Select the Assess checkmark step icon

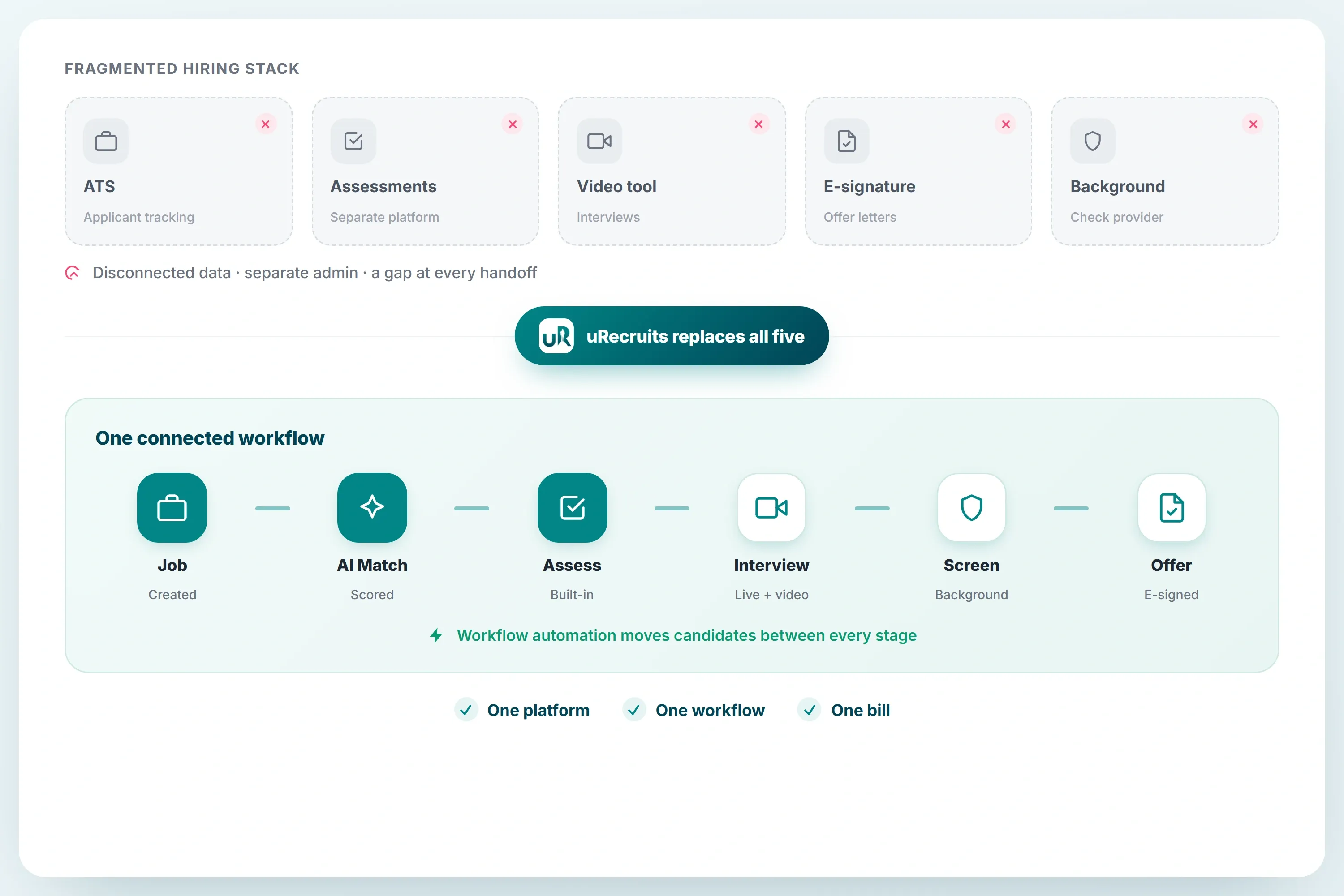[572, 507]
